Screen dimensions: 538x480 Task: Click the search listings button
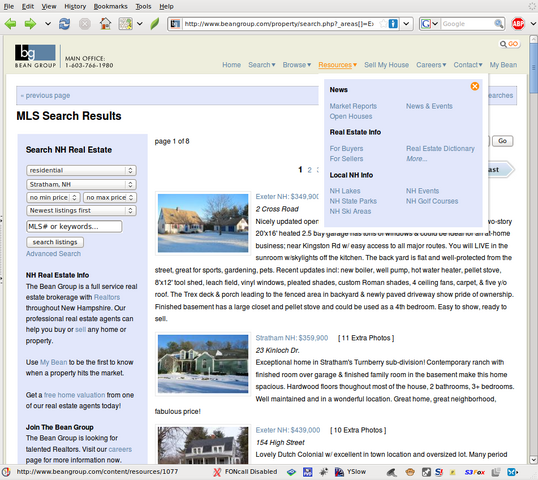[55, 242]
